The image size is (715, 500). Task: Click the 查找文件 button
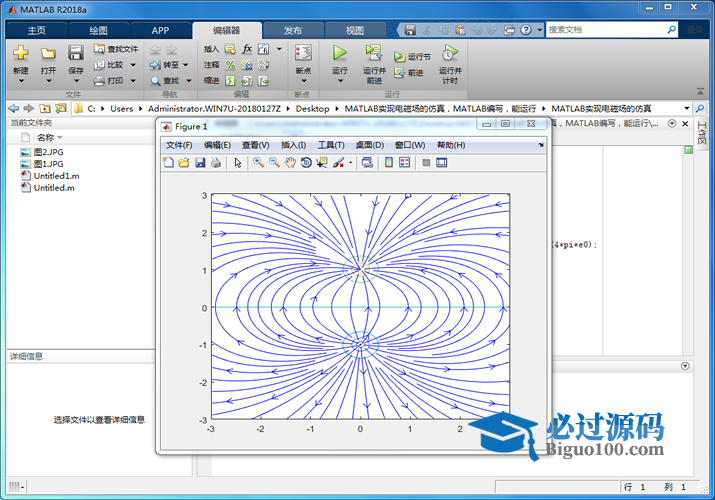coord(116,49)
